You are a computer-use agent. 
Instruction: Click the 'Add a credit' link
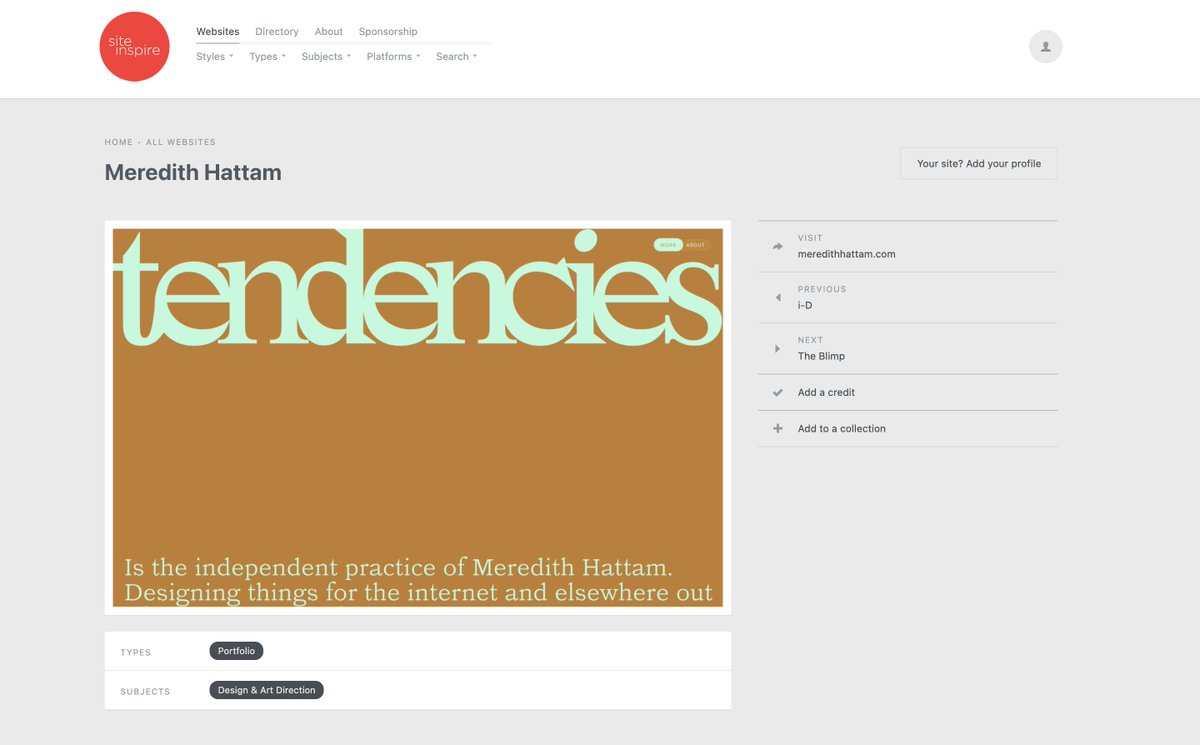[x=826, y=392]
